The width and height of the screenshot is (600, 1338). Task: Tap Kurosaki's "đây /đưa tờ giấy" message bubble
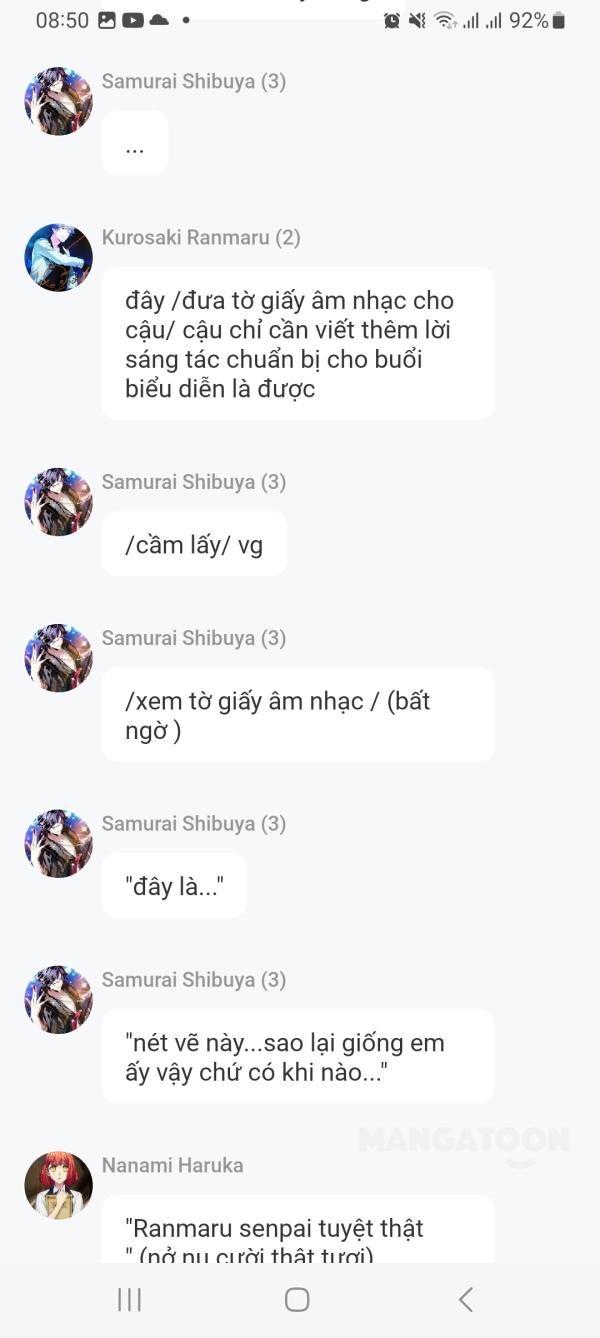[x=297, y=344]
